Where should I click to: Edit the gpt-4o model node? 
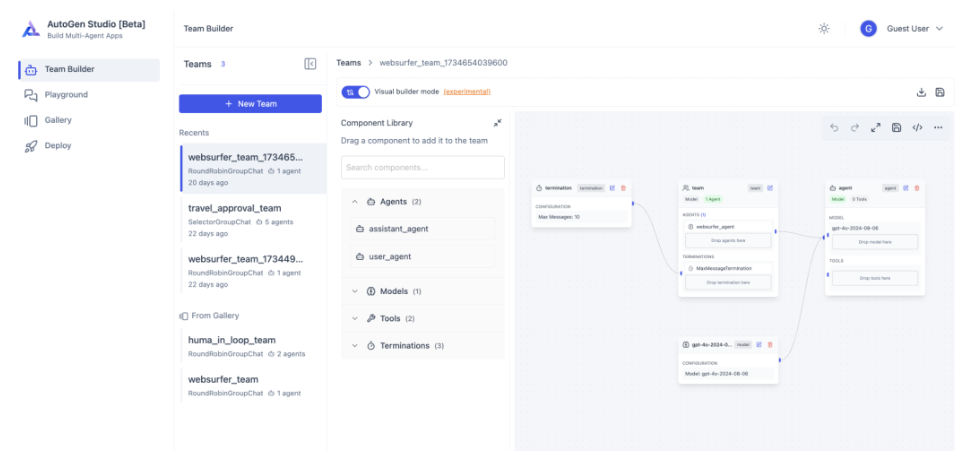(759, 344)
